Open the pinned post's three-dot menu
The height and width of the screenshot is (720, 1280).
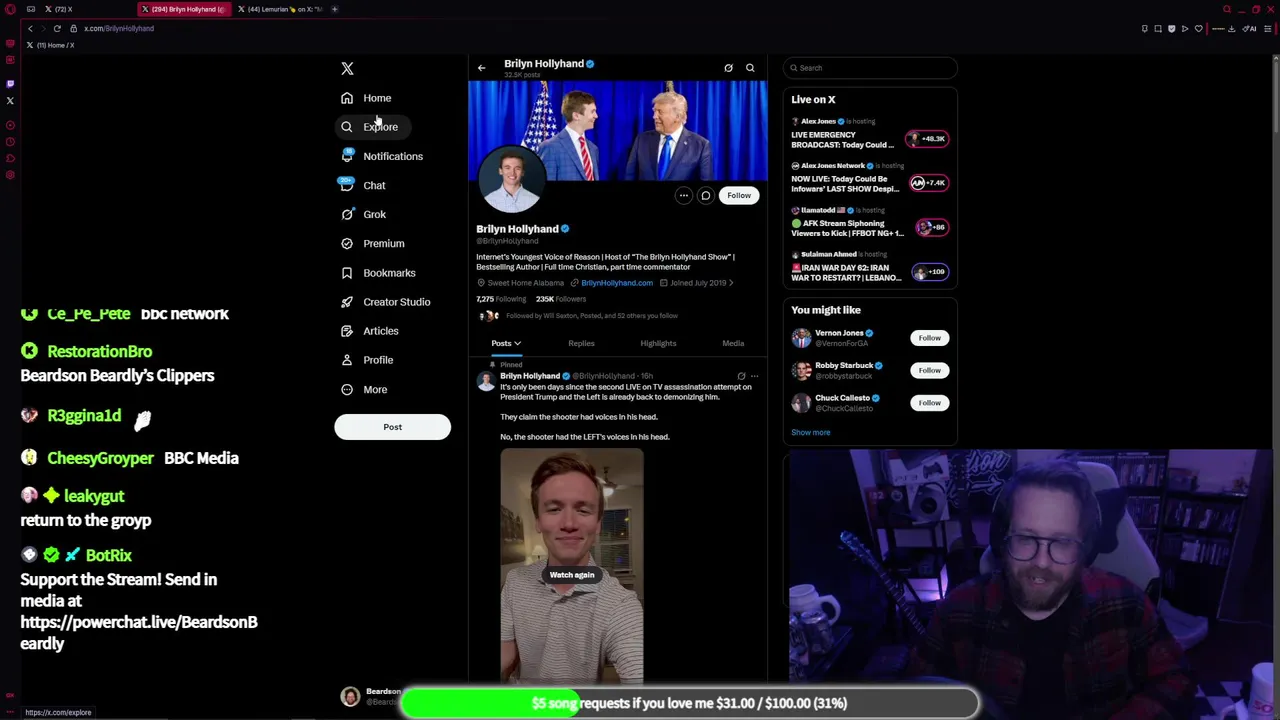[755, 376]
